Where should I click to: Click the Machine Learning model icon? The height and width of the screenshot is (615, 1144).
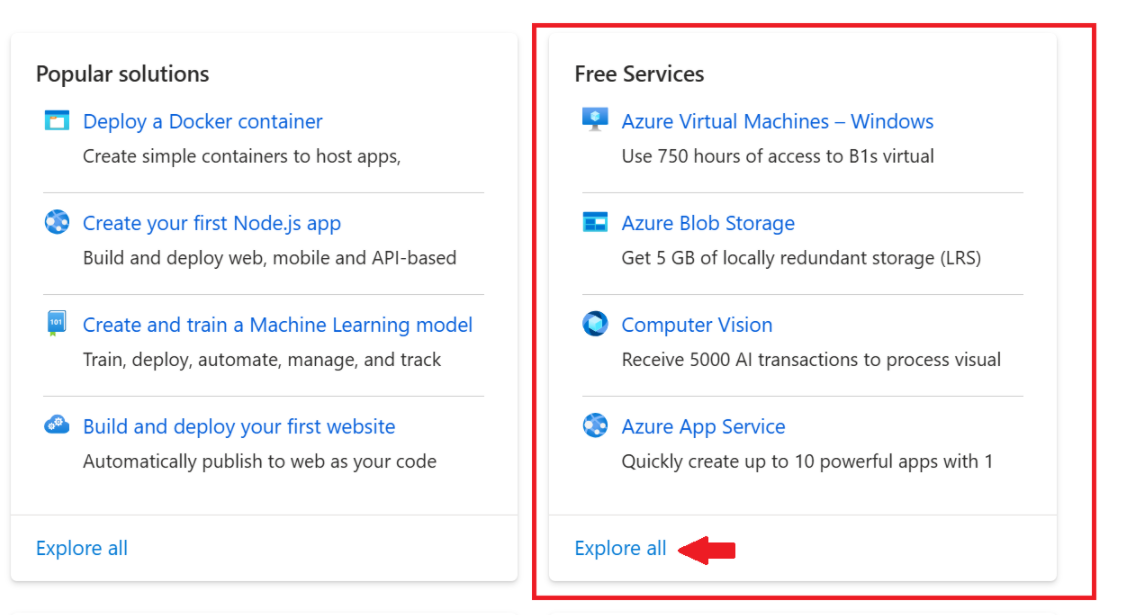56,324
